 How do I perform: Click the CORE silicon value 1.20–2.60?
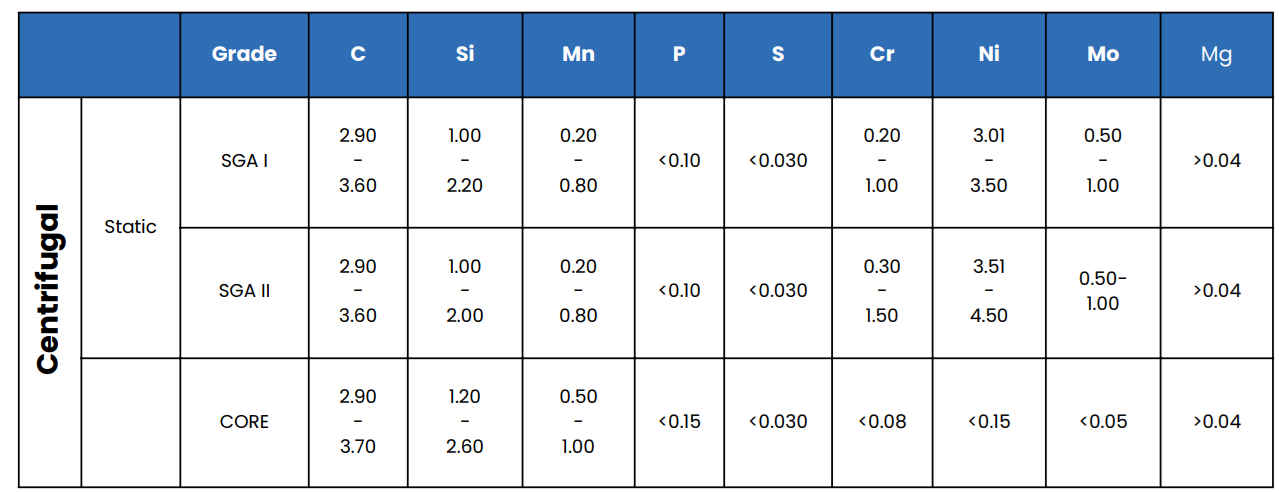(x=464, y=422)
